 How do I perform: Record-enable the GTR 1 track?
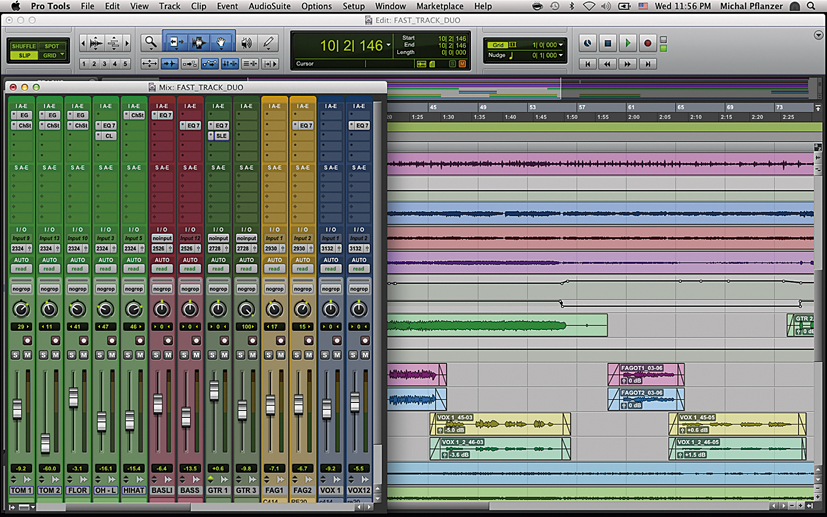(224, 341)
